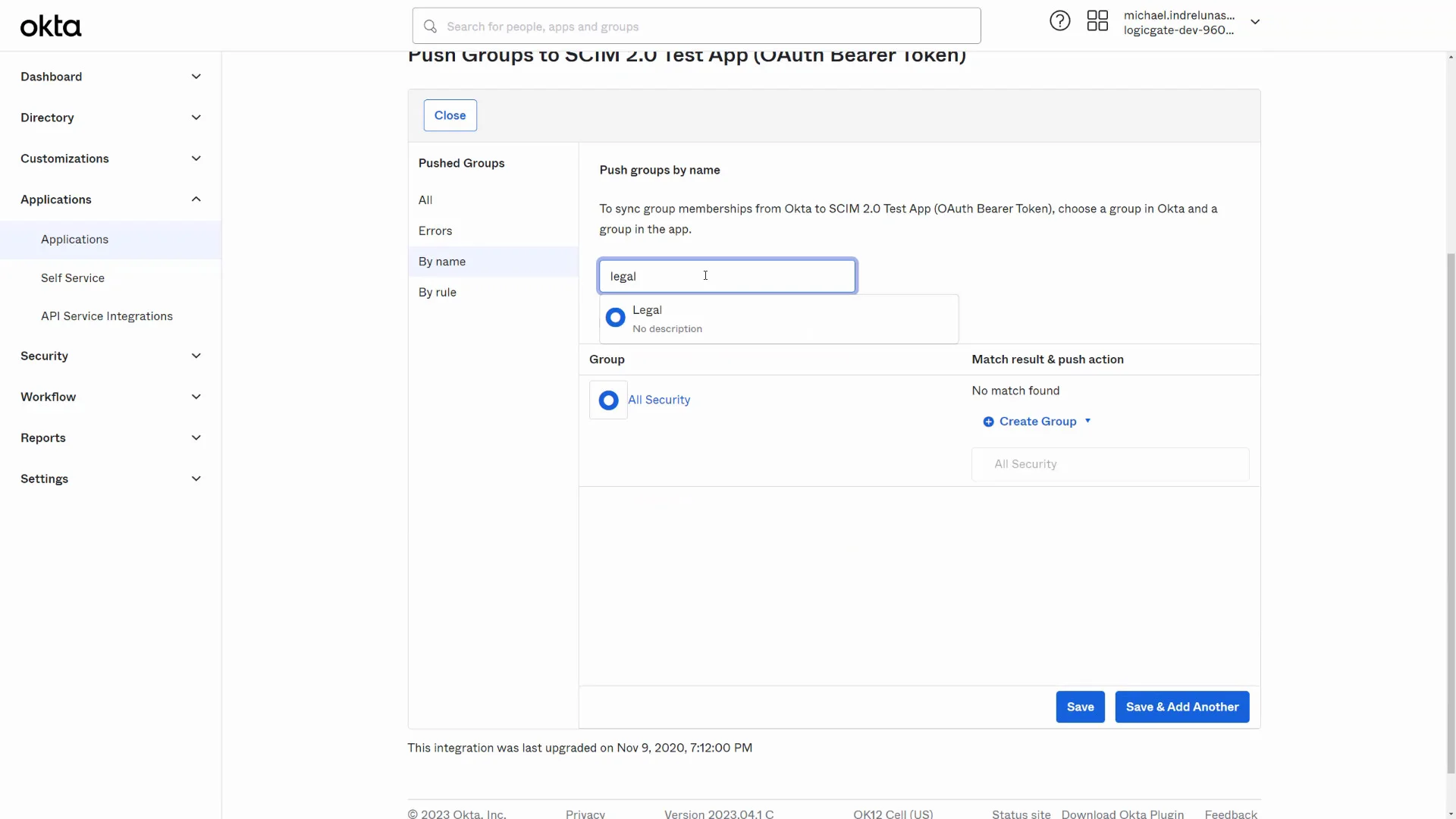Click the people, apps and groups search box
This screenshot has height=819, width=1456.
[696, 26]
